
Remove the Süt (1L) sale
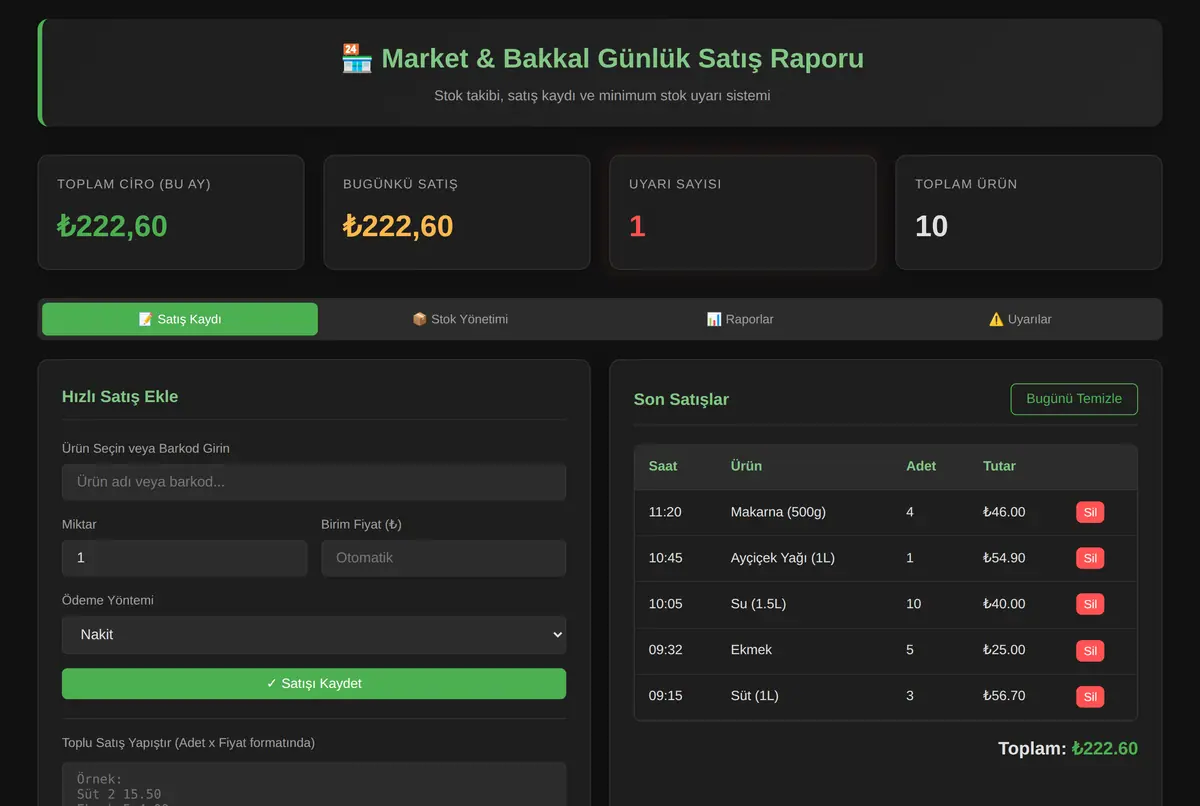pyautogui.click(x=1090, y=697)
